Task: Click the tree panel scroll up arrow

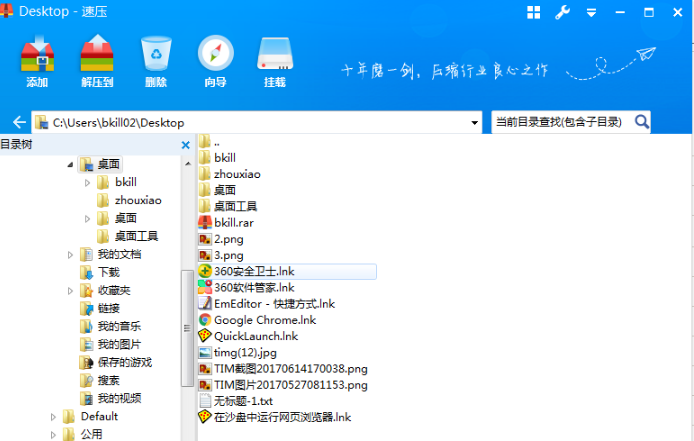Action: (x=188, y=164)
